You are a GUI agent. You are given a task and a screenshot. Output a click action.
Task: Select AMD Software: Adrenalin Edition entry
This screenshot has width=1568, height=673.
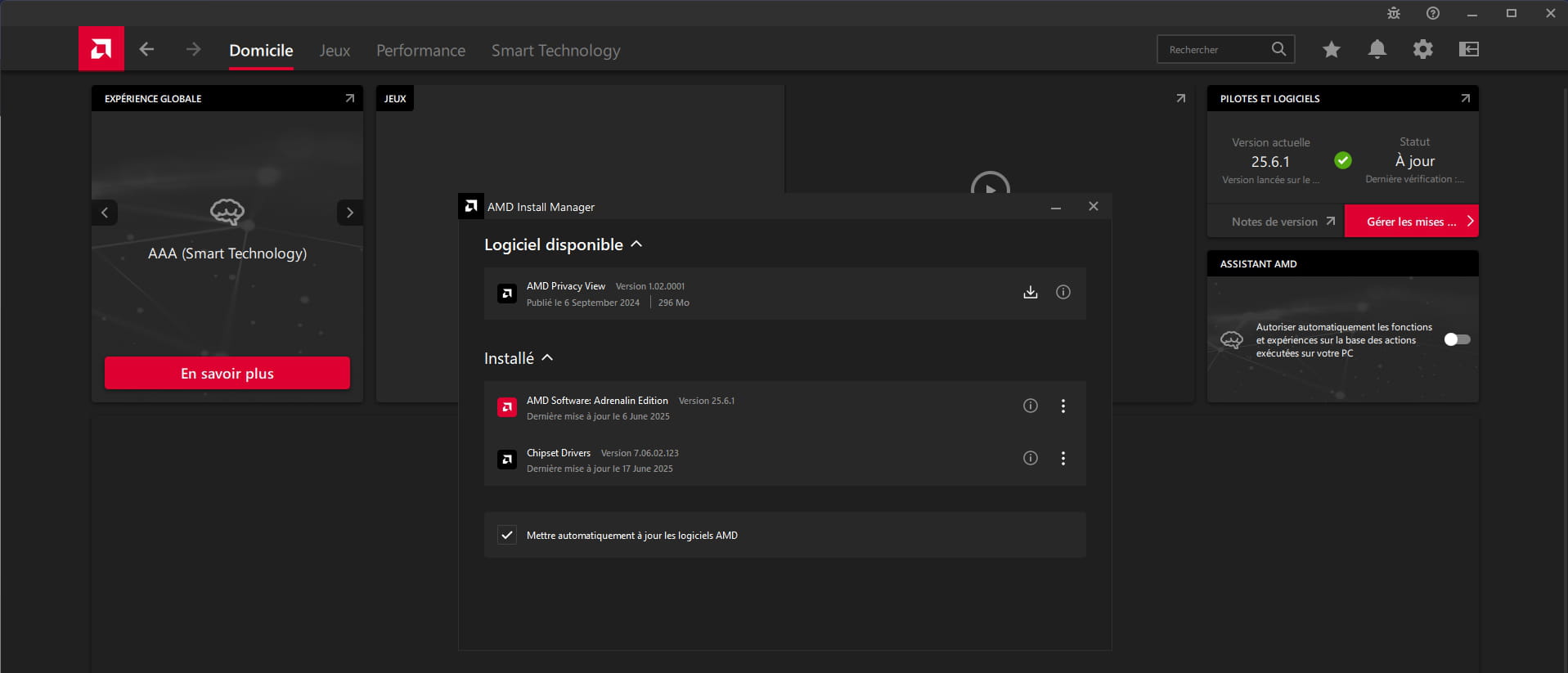(785, 407)
